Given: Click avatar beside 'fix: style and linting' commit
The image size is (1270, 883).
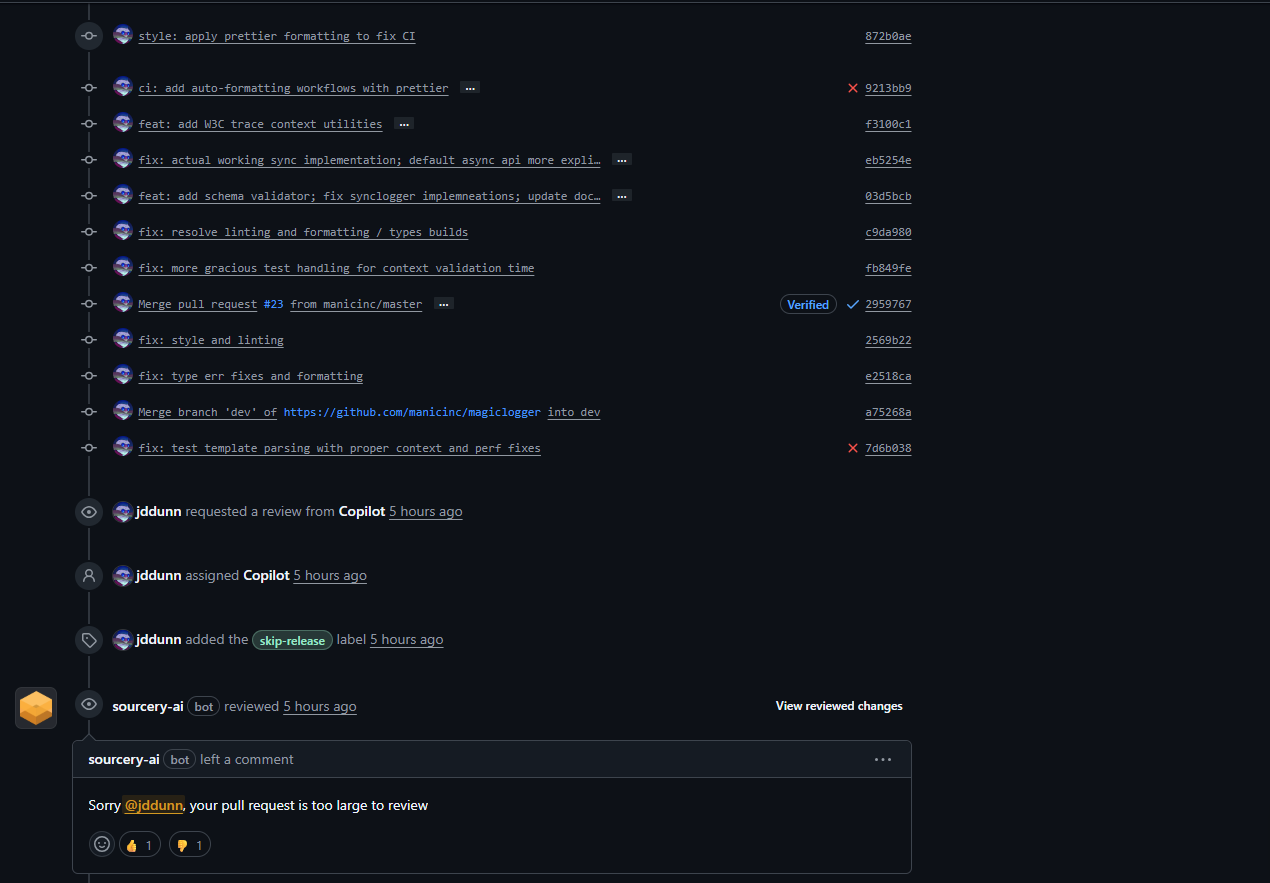Looking at the screenshot, I should [x=123, y=339].
